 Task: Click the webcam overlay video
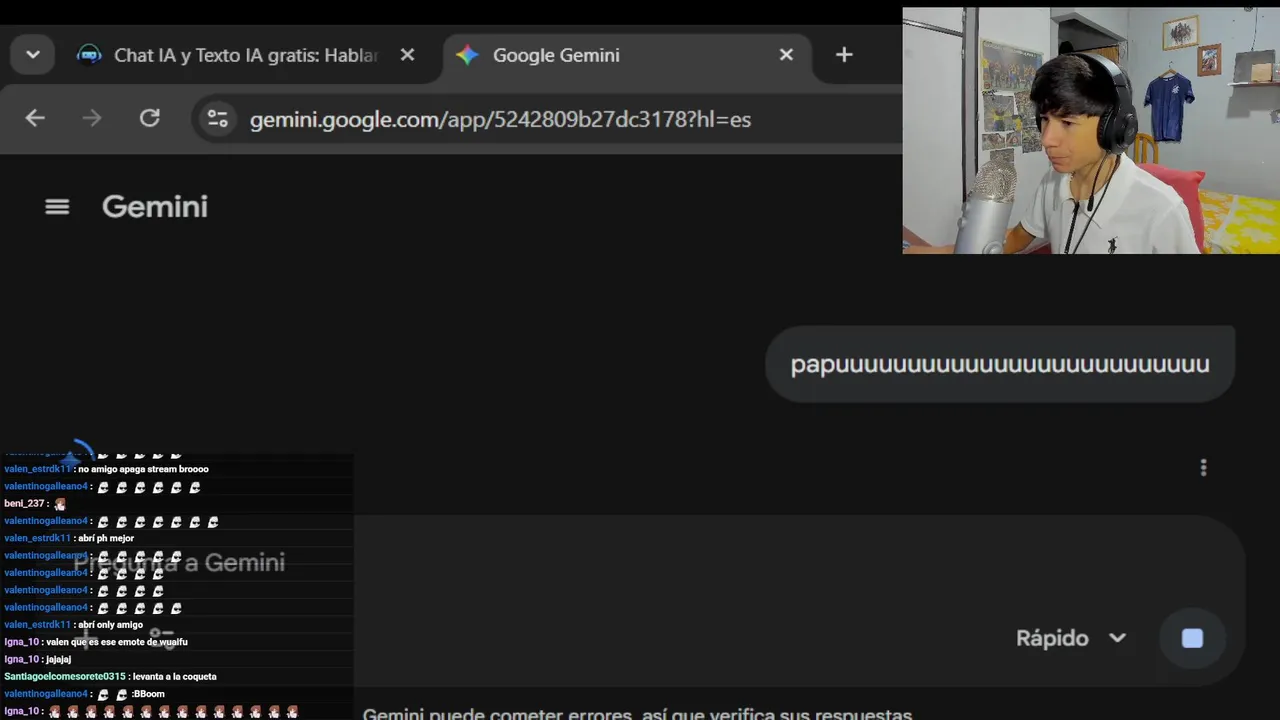1091,131
